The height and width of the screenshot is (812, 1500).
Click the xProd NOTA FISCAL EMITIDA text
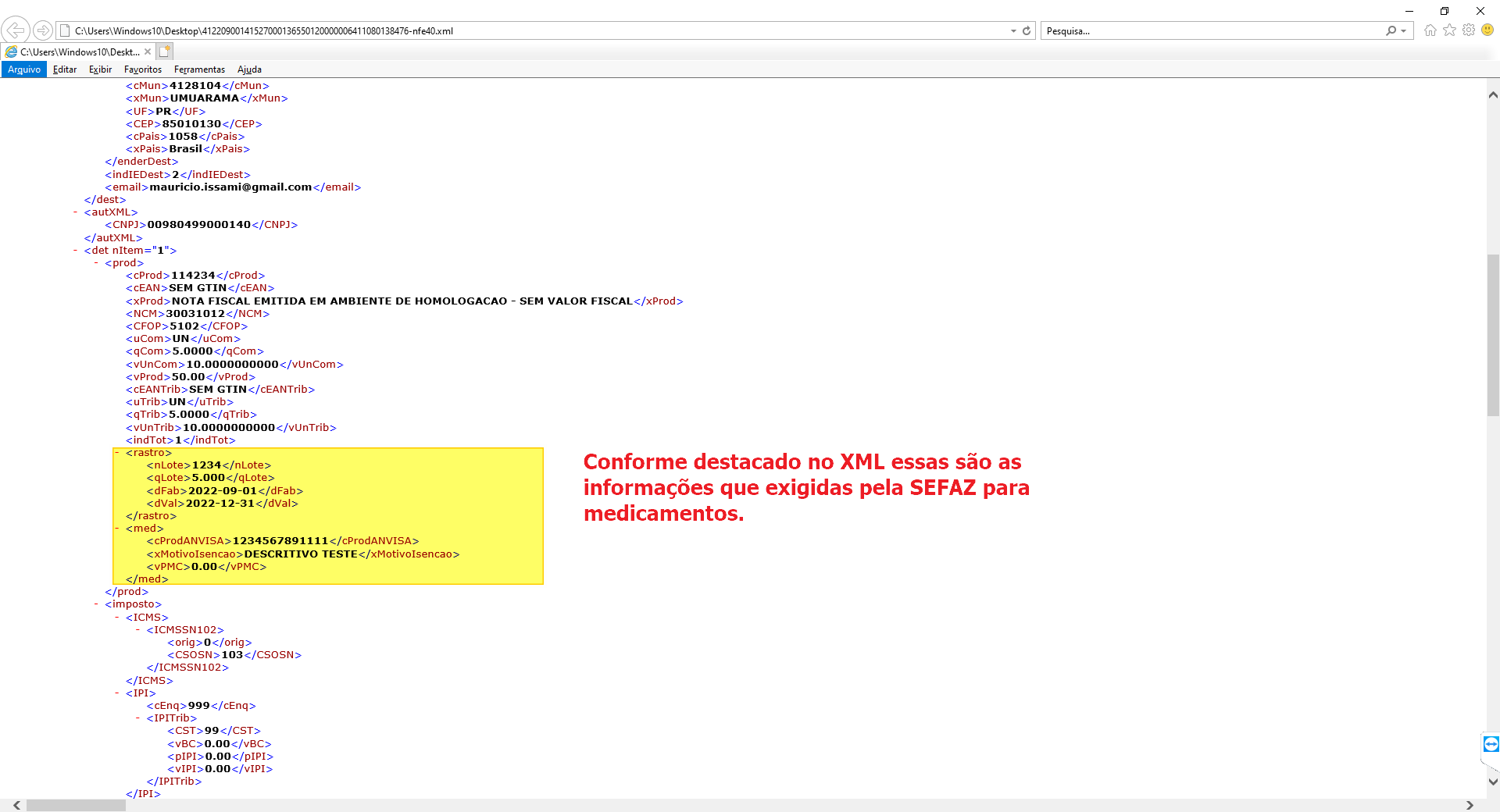point(402,301)
